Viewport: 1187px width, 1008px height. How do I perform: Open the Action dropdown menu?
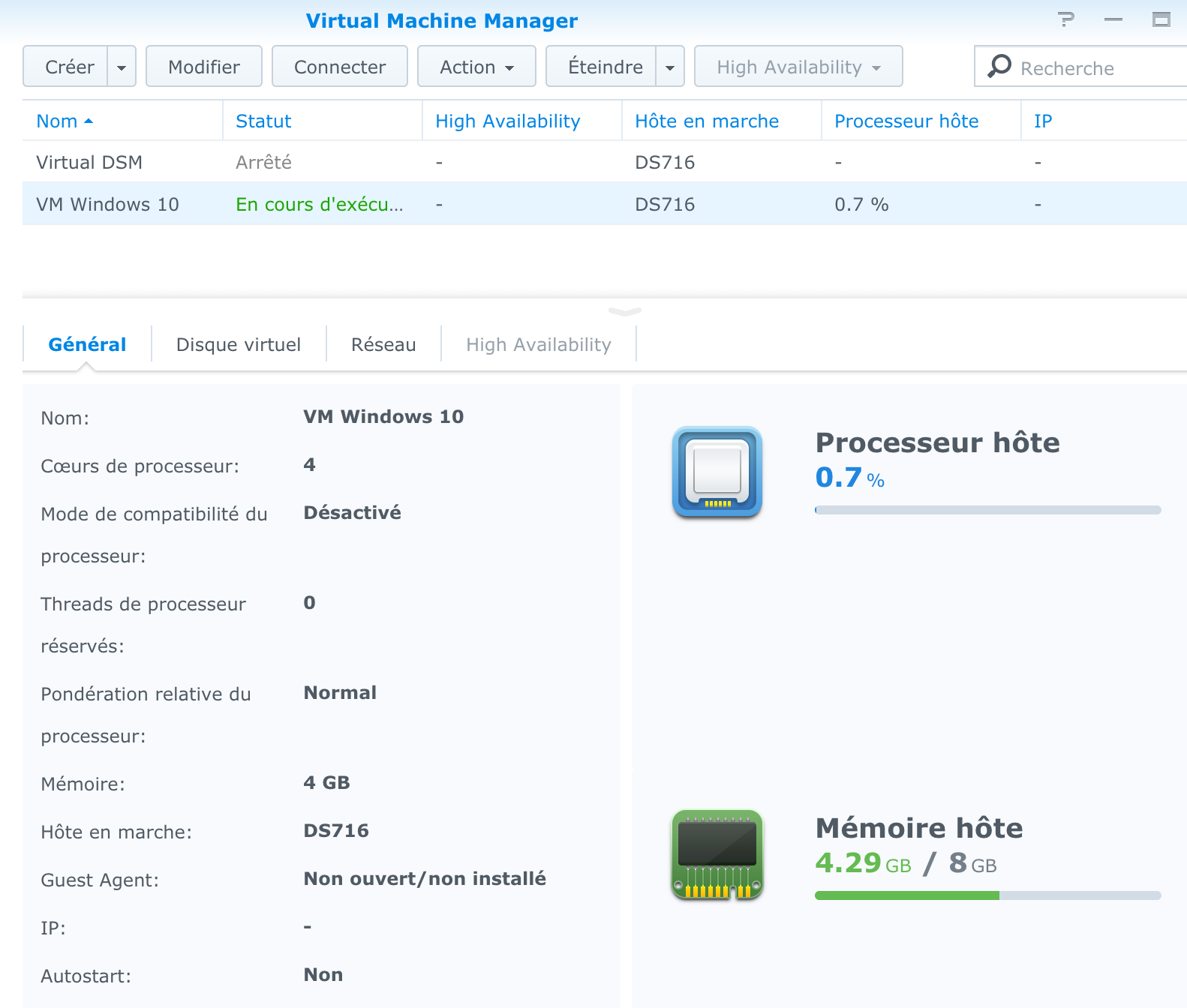[476, 67]
